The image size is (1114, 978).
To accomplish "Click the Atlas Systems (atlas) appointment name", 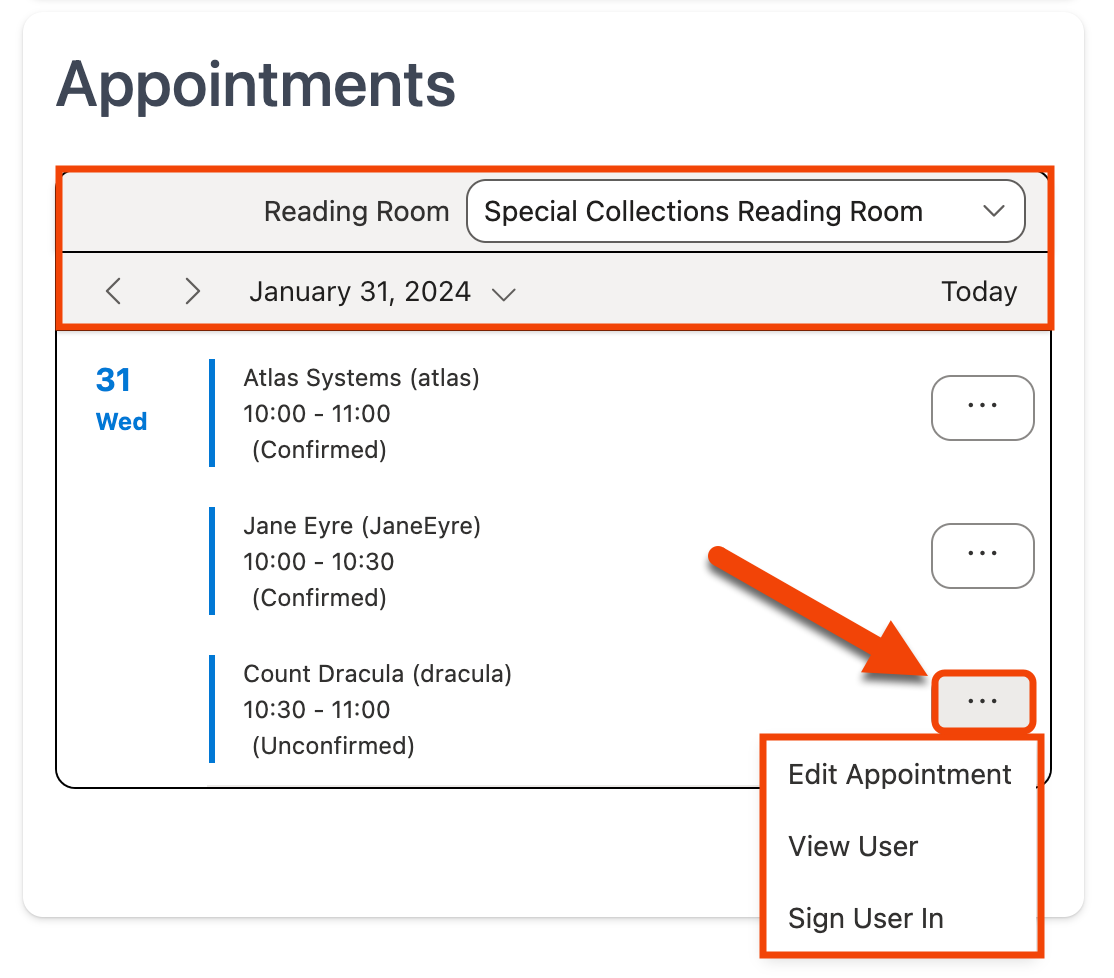I will point(361,378).
